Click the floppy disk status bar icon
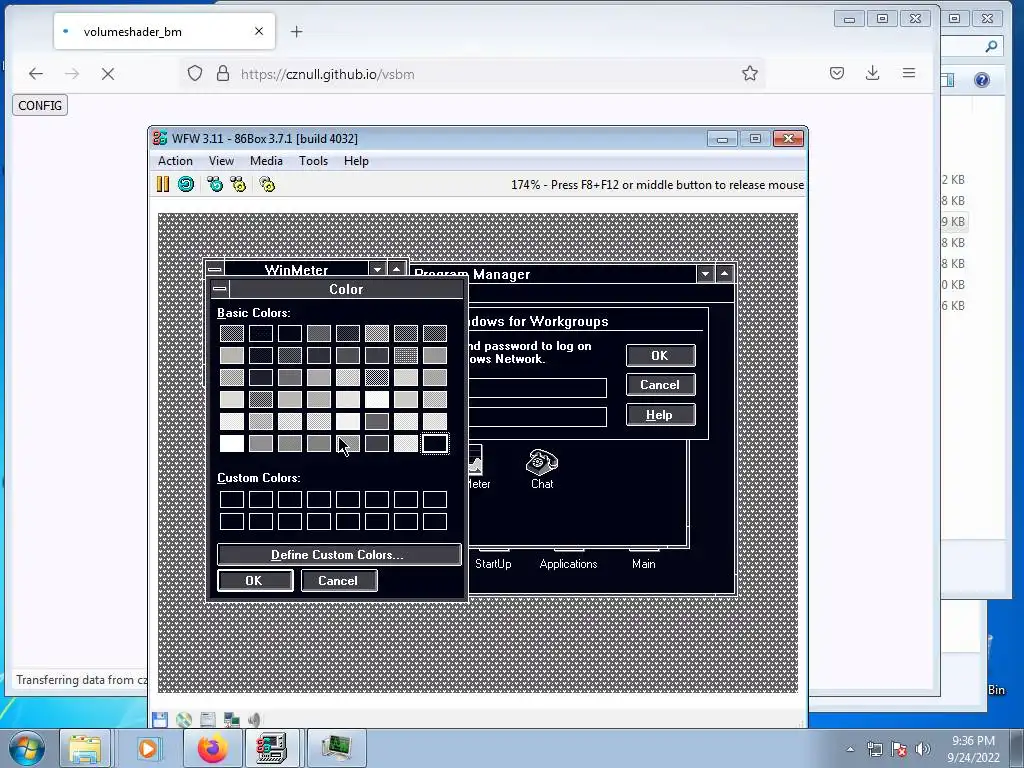This screenshot has width=1024, height=768. coord(159,720)
